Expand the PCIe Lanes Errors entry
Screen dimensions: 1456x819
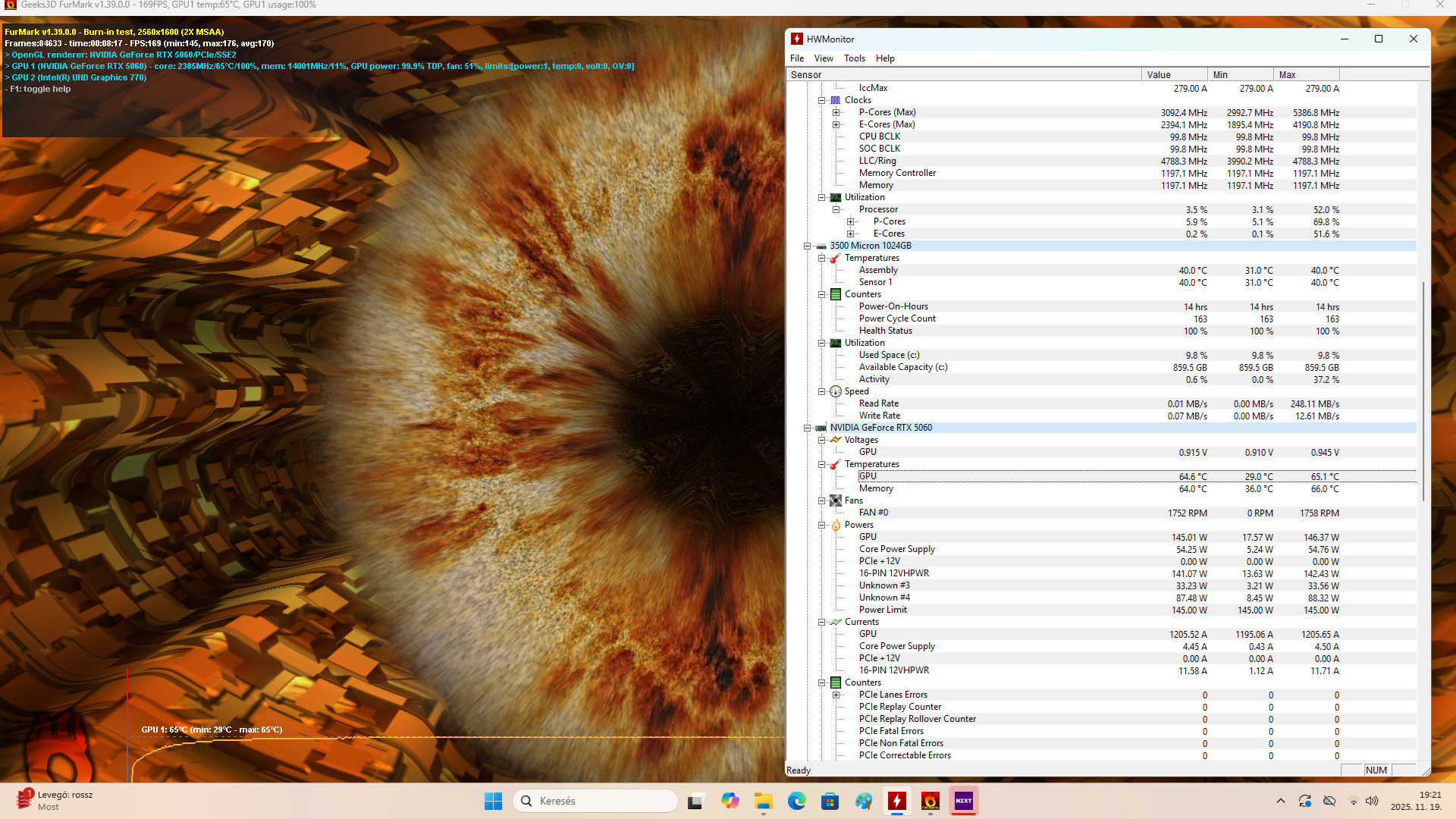pos(836,695)
